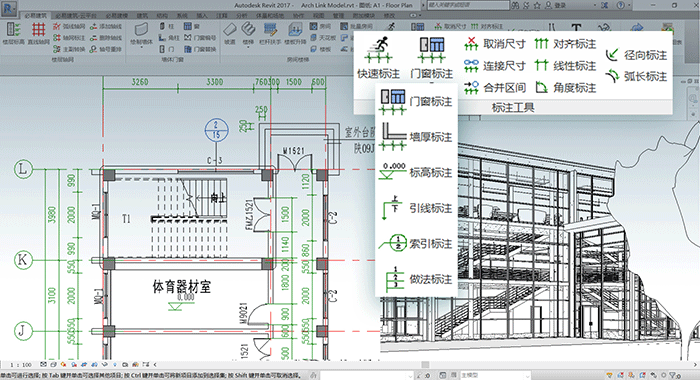Open the 结构 ribbon tab
Image resolution: width=700 pixels, height=380 pixels.
(x=162, y=16)
